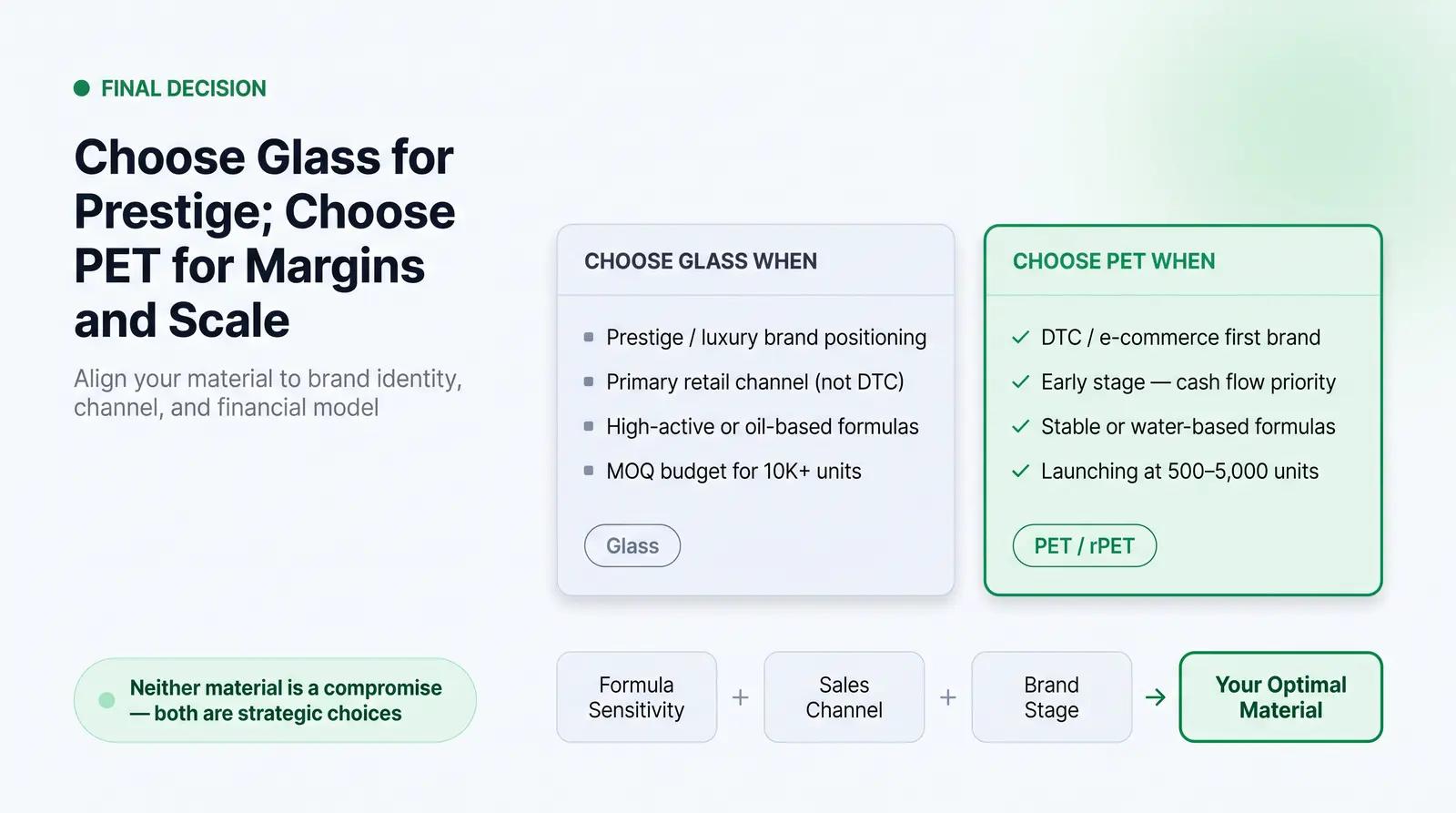Click the square bullet beside MOQ budget for 10K+ units

coord(589,471)
